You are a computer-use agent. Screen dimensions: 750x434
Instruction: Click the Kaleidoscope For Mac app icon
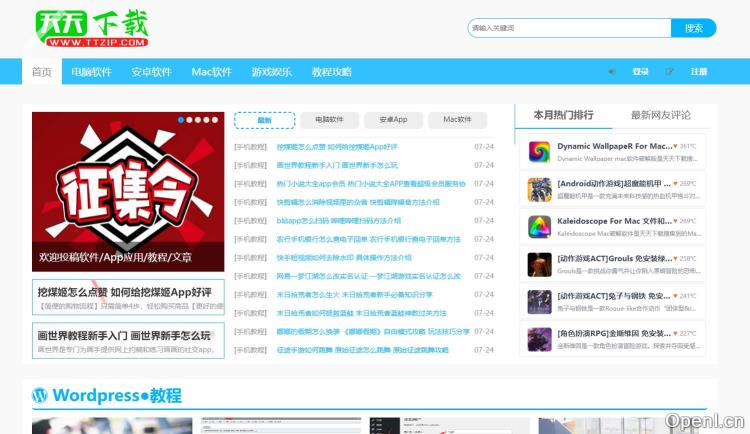(x=540, y=227)
